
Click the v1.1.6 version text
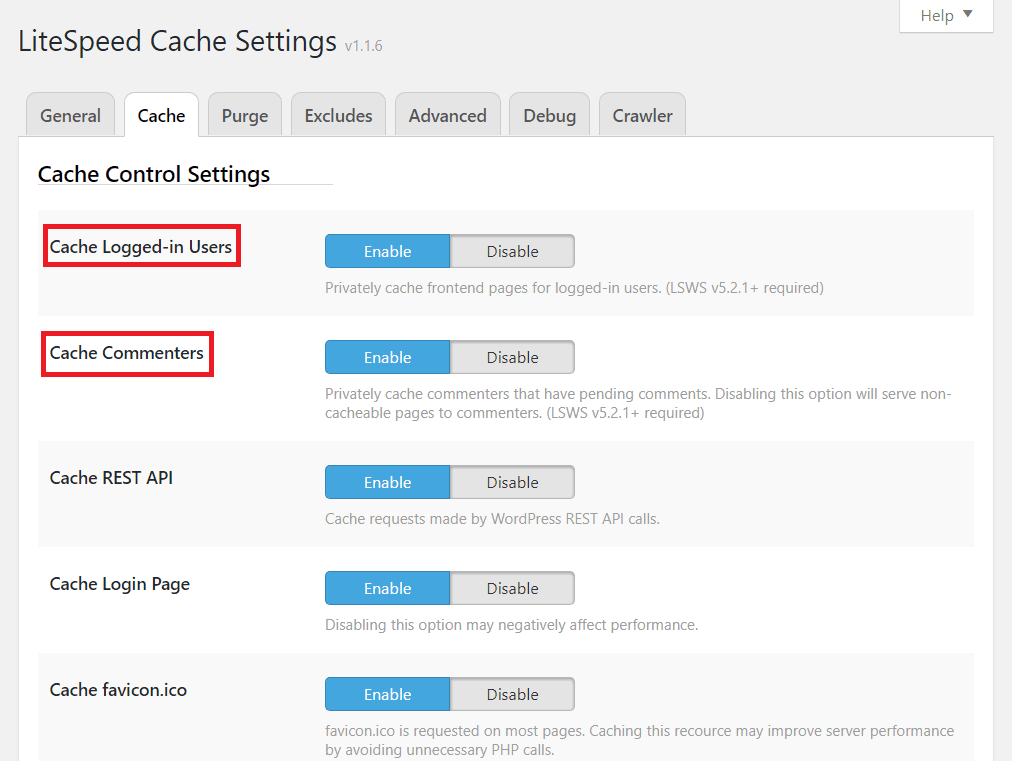pos(363,46)
